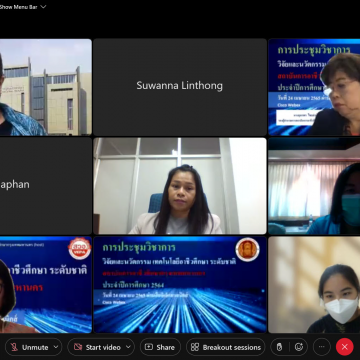
Task: Select the center woman's video tile
Action: pos(180,186)
